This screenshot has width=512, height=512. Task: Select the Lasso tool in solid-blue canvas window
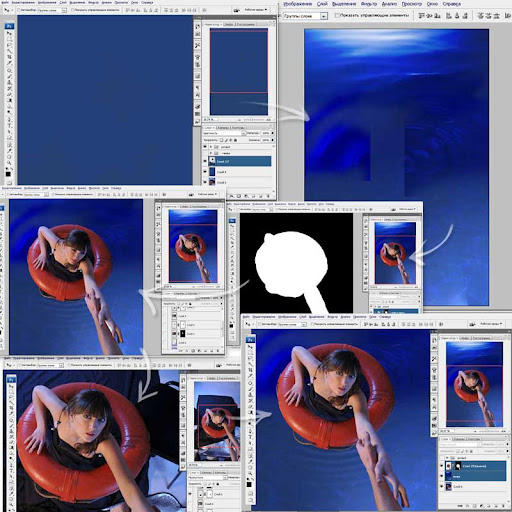pyautogui.click(x=9, y=45)
